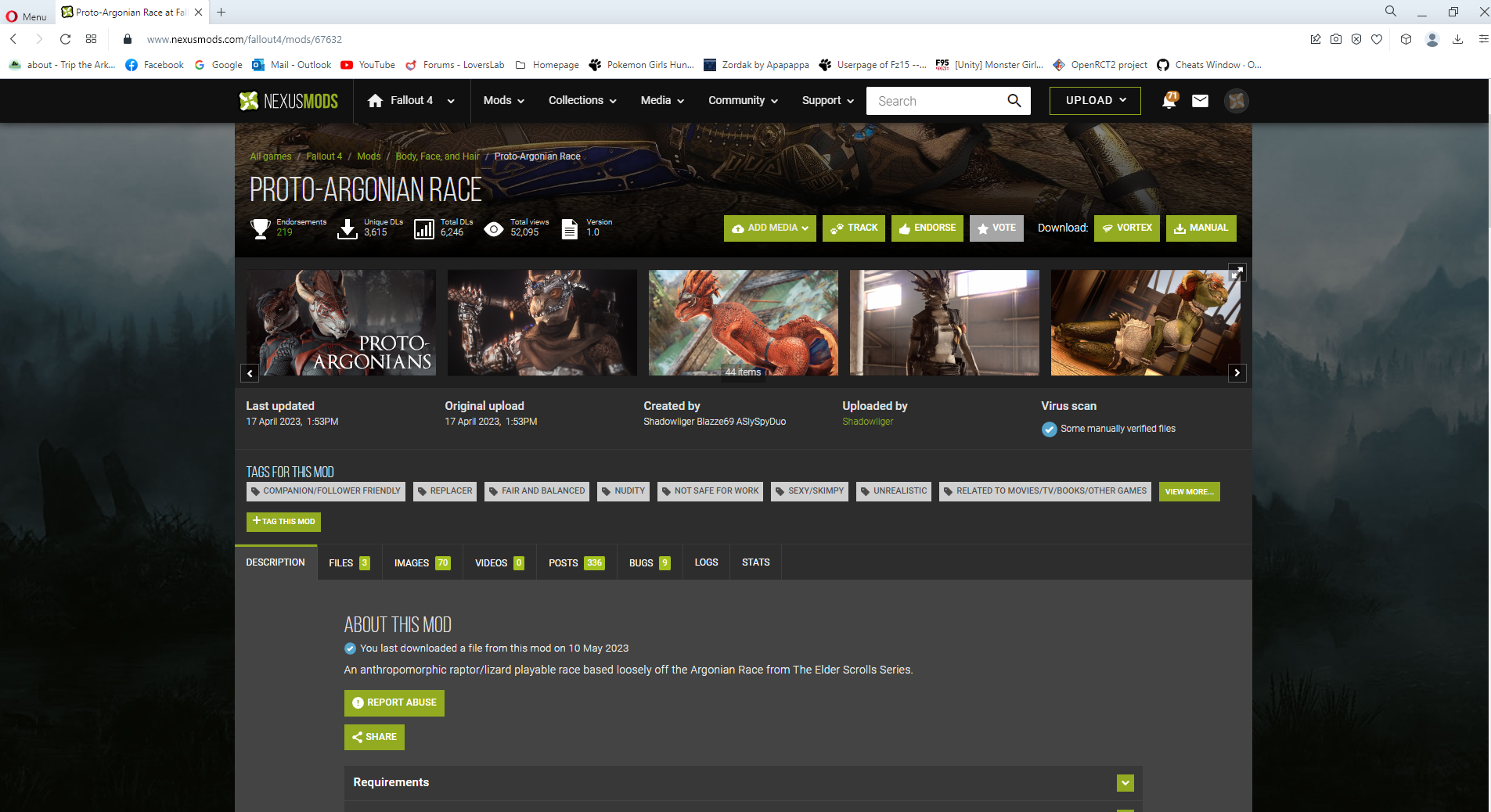This screenshot has width=1491, height=812.
Task: Click the MANUAL download button
Action: click(x=1201, y=228)
